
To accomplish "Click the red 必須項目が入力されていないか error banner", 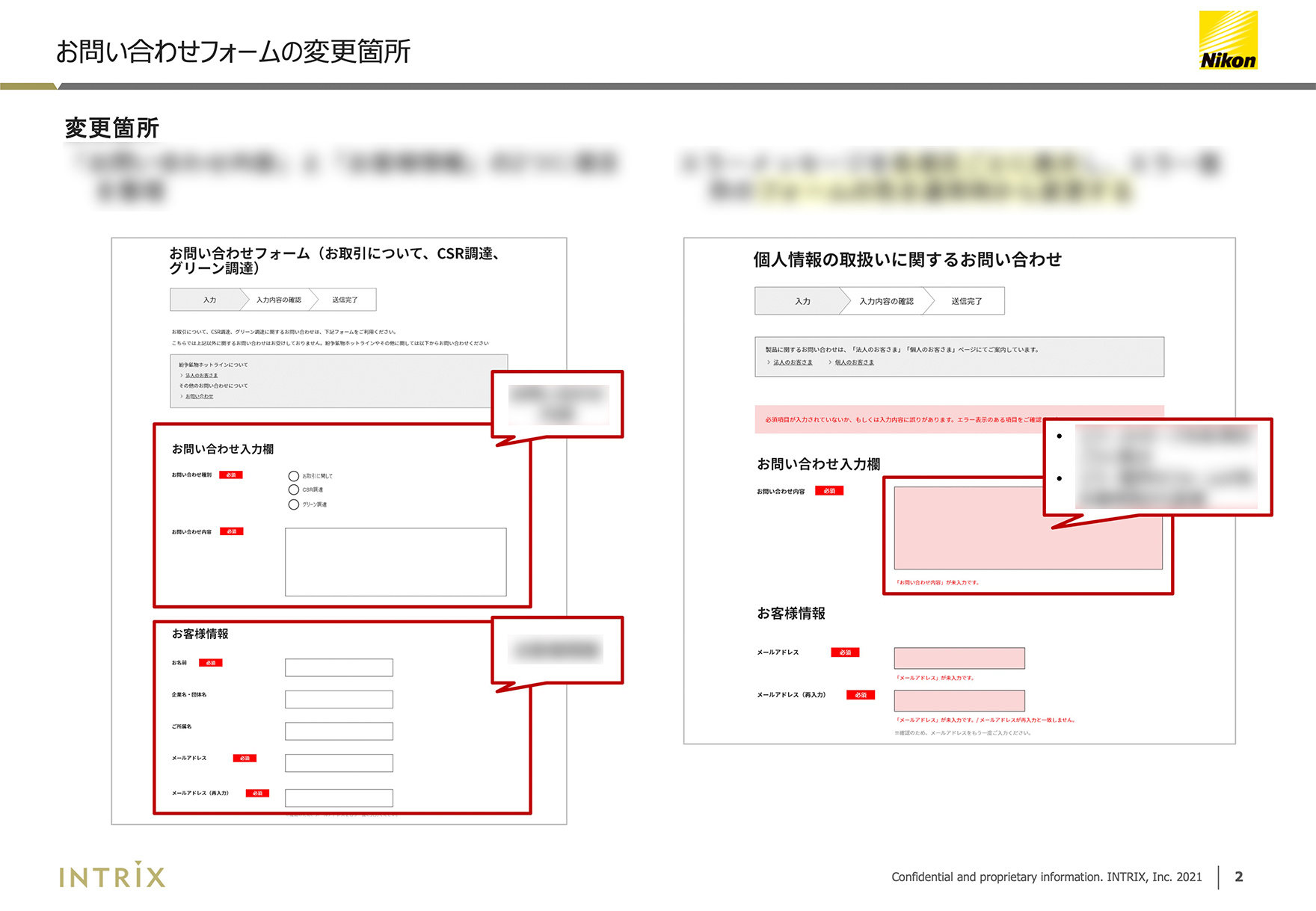I will click(x=959, y=419).
